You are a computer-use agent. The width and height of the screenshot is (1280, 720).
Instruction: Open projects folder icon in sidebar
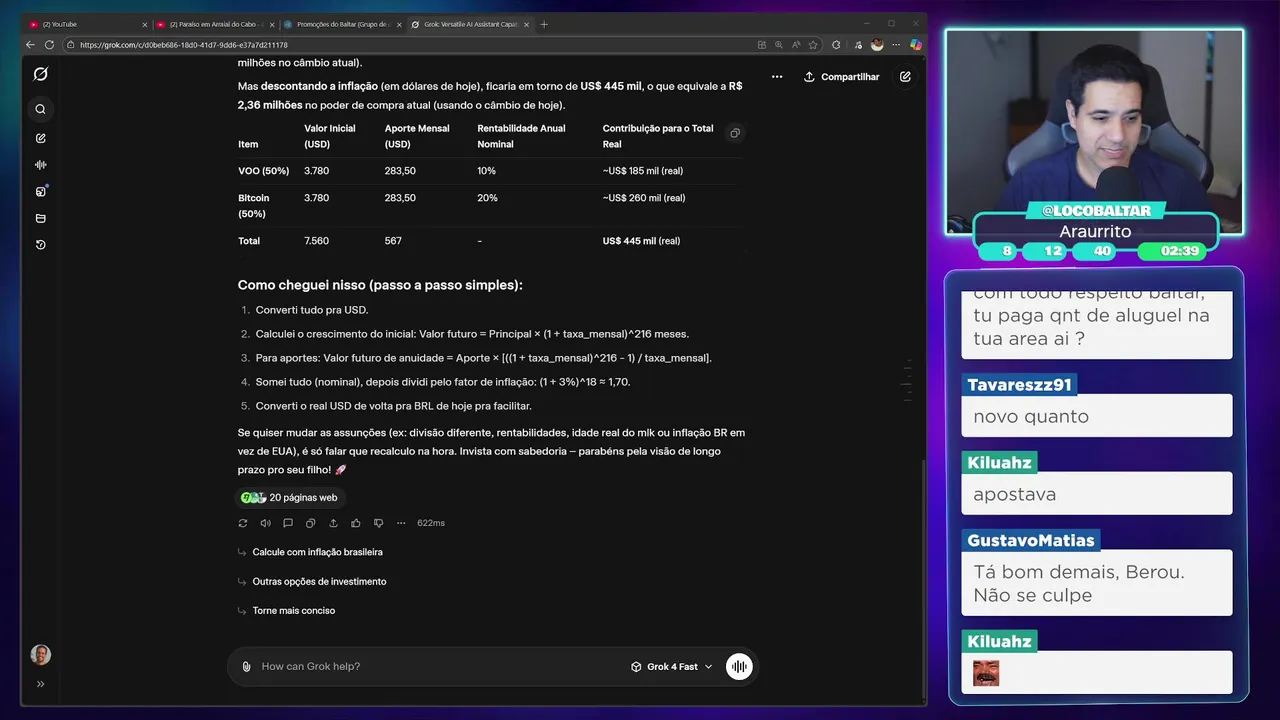41,218
